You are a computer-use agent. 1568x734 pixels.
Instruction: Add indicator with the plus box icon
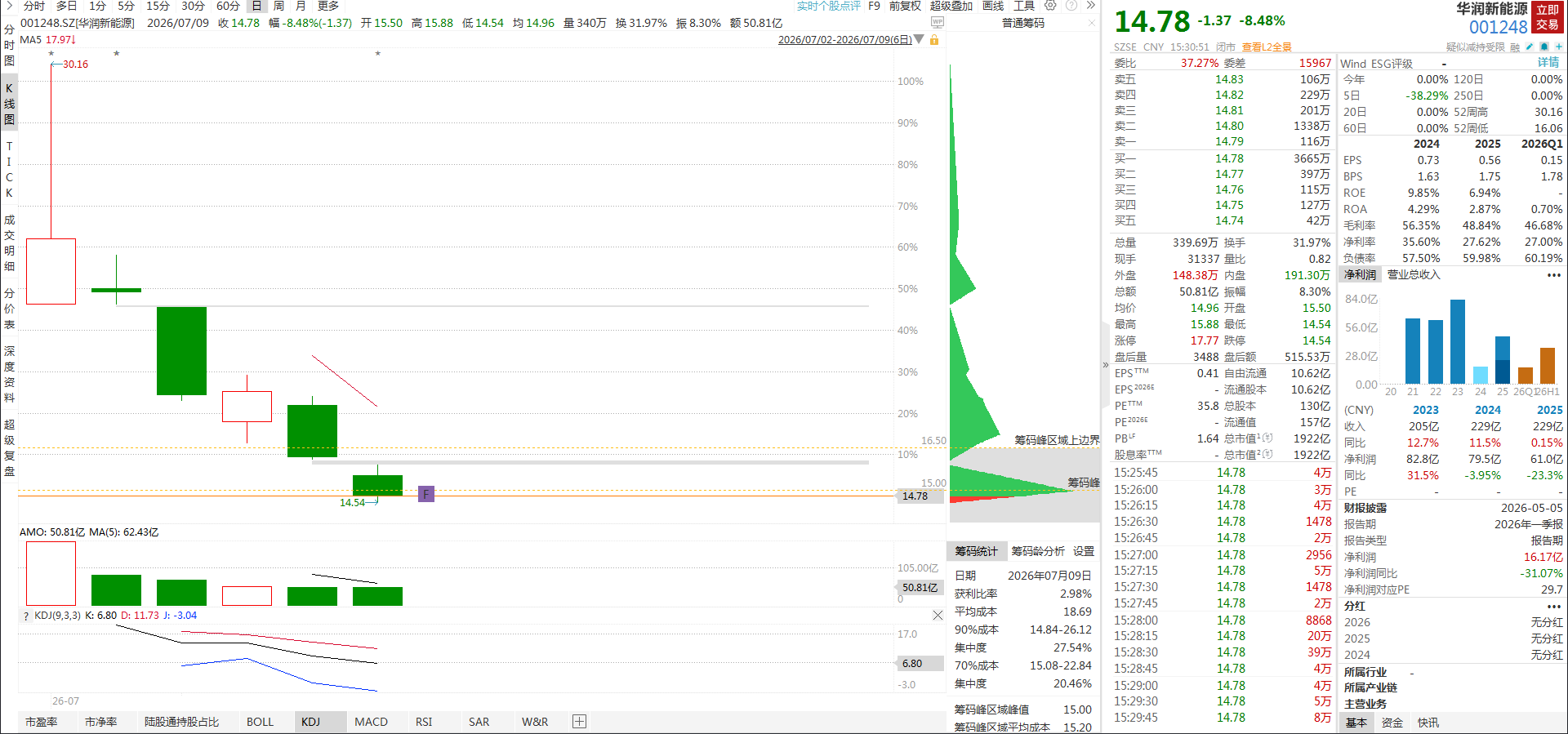[x=579, y=721]
